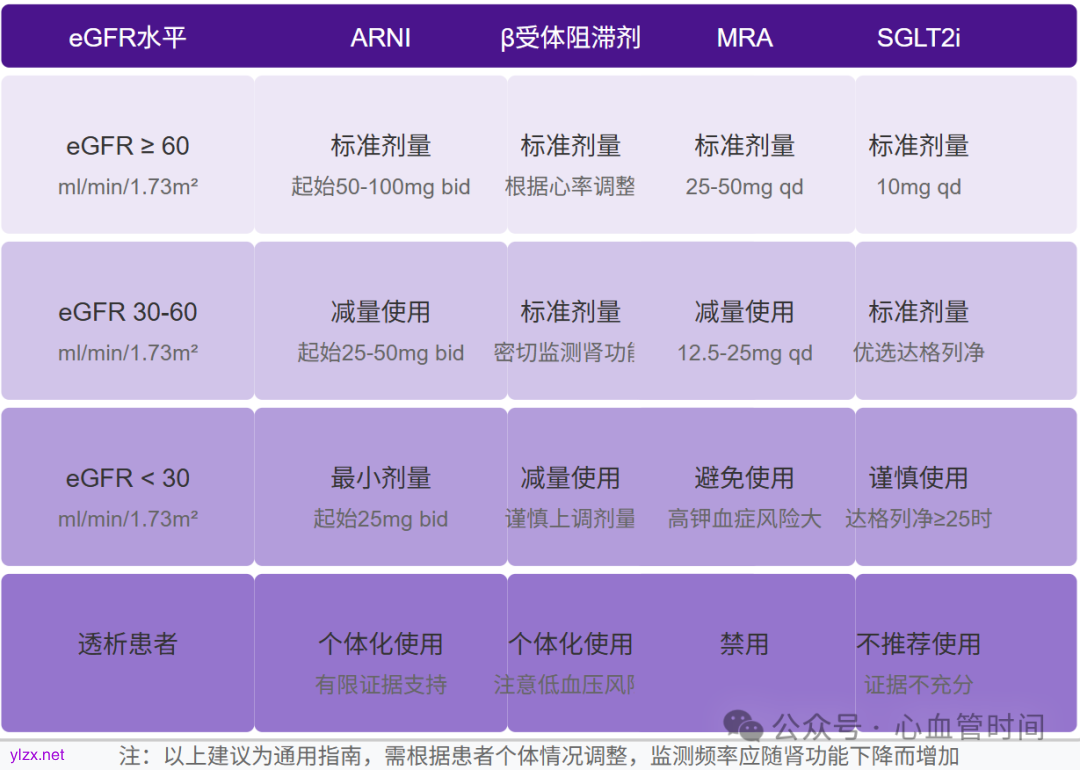Screen dimensions: 1080x770
Task: Select the 优选达格列净 text cell
Action: (x=918, y=353)
